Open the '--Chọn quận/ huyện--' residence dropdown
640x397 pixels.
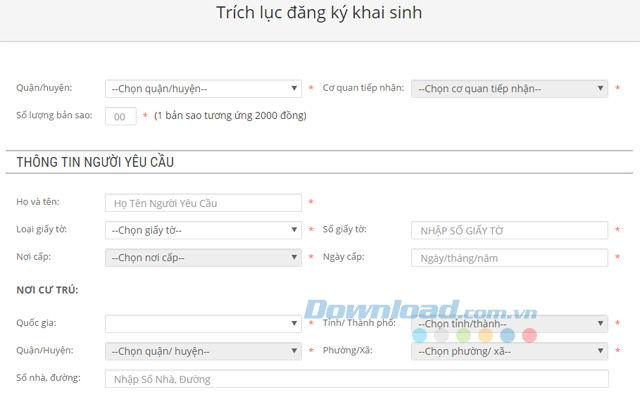203,351
